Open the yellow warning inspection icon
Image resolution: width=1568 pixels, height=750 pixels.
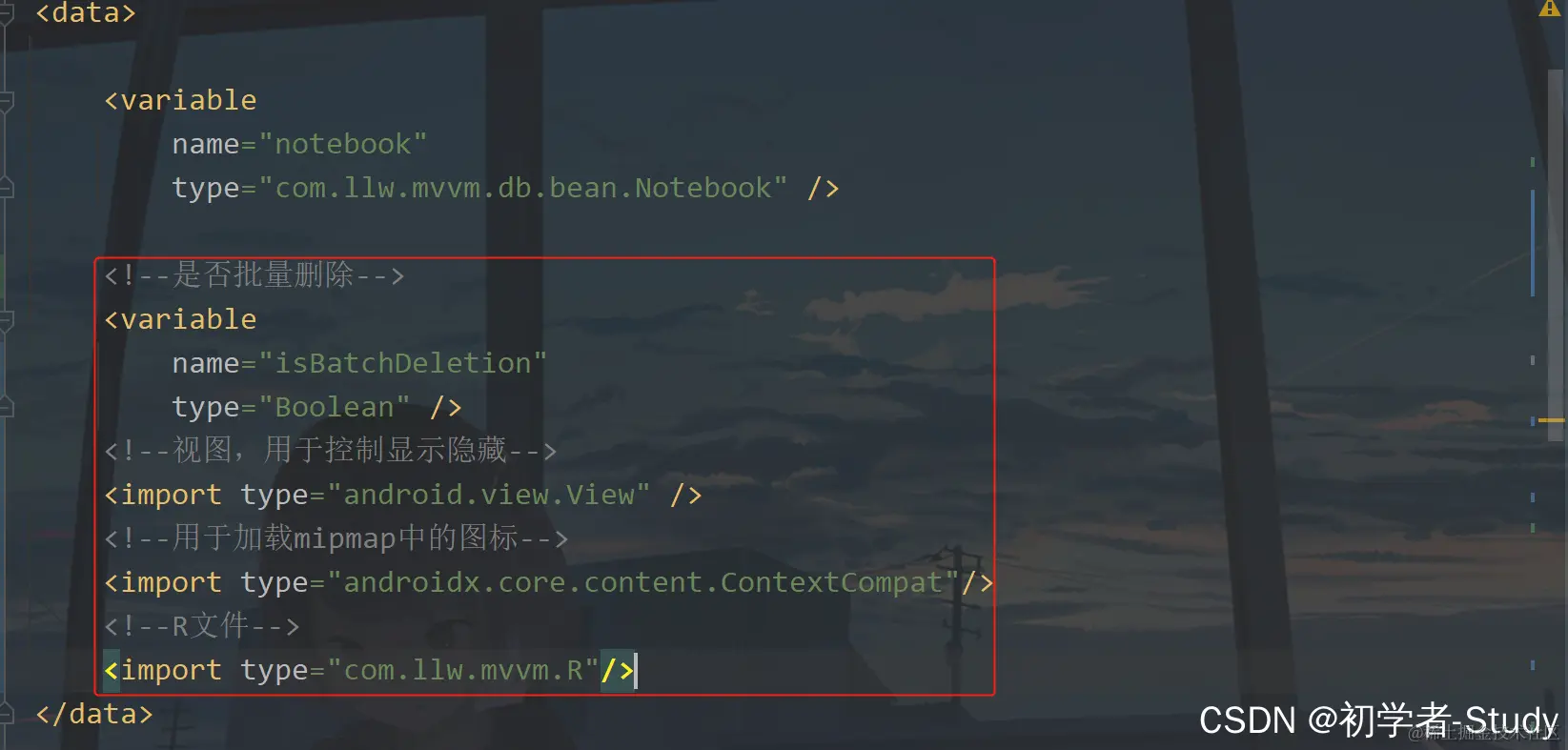click(x=1549, y=9)
